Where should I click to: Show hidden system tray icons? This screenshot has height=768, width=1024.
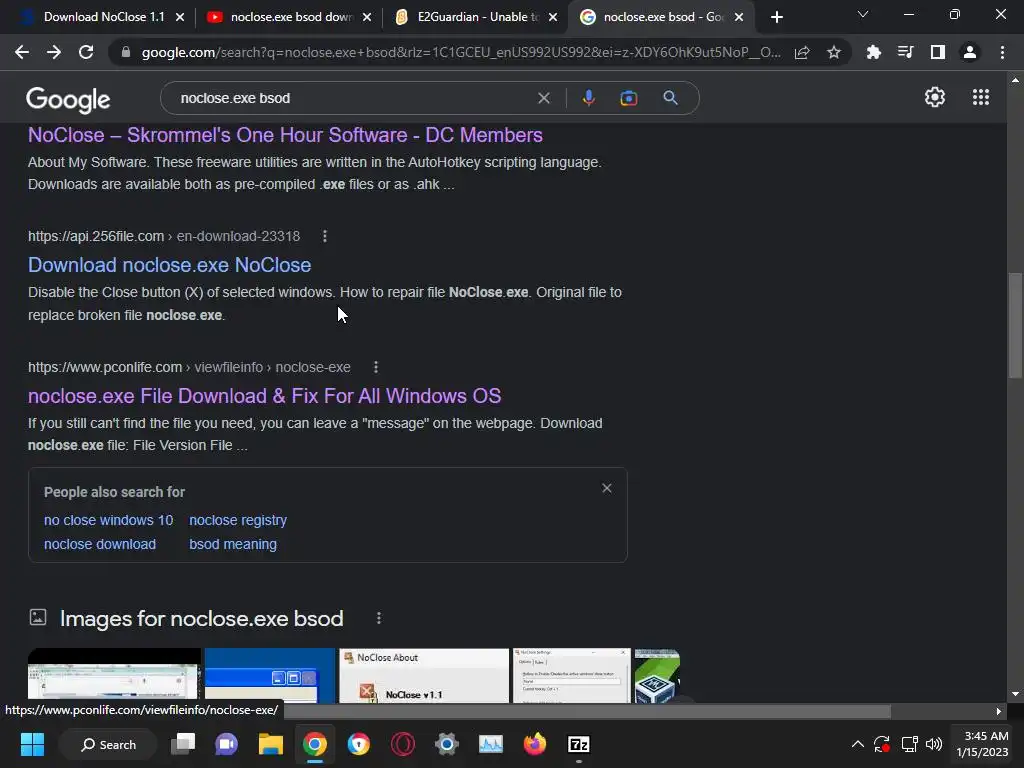tap(857, 744)
